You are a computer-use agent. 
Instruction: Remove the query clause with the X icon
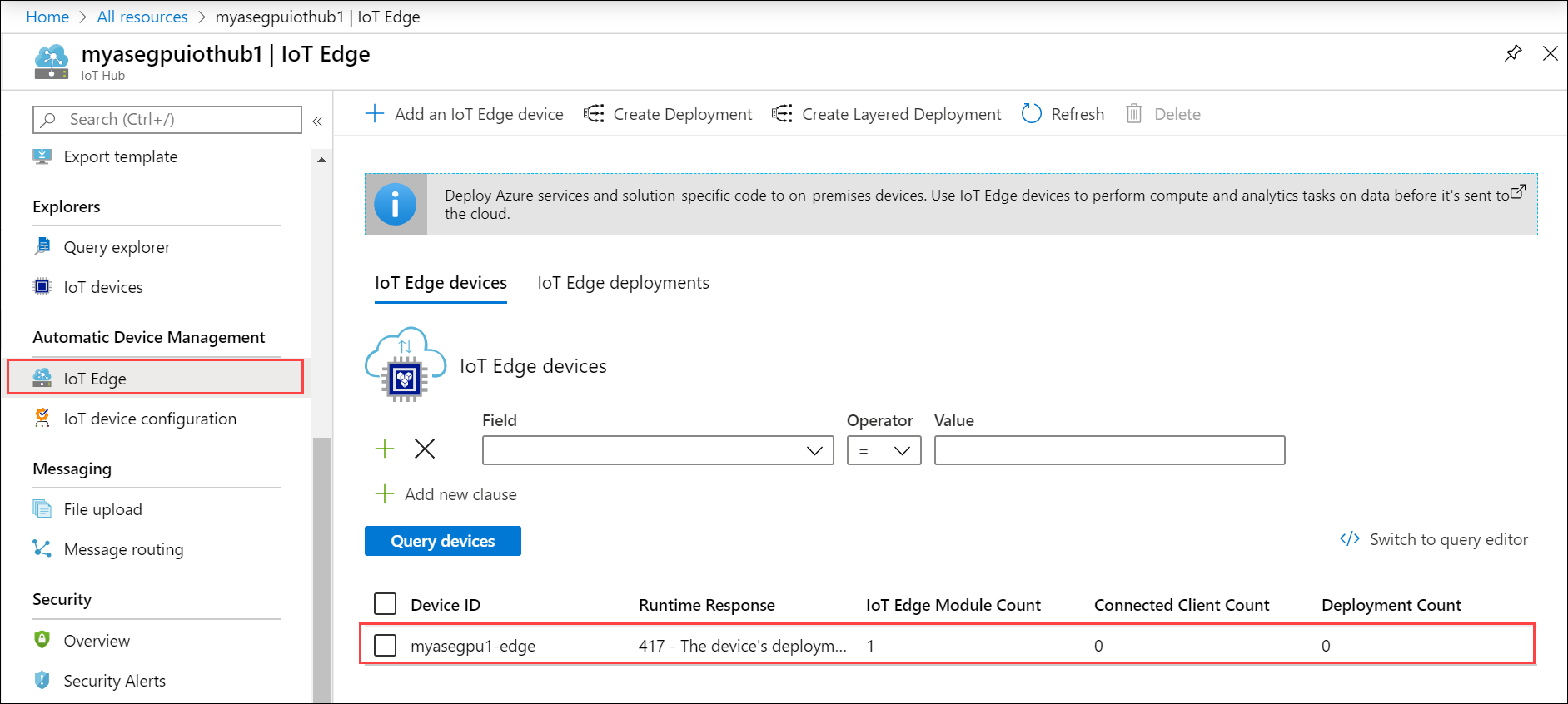[x=425, y=449]
